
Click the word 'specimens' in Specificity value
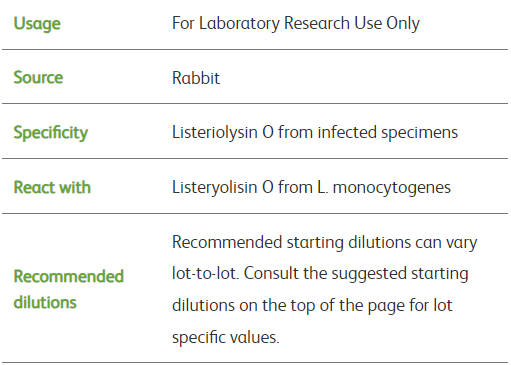click(x=420, y=133)
